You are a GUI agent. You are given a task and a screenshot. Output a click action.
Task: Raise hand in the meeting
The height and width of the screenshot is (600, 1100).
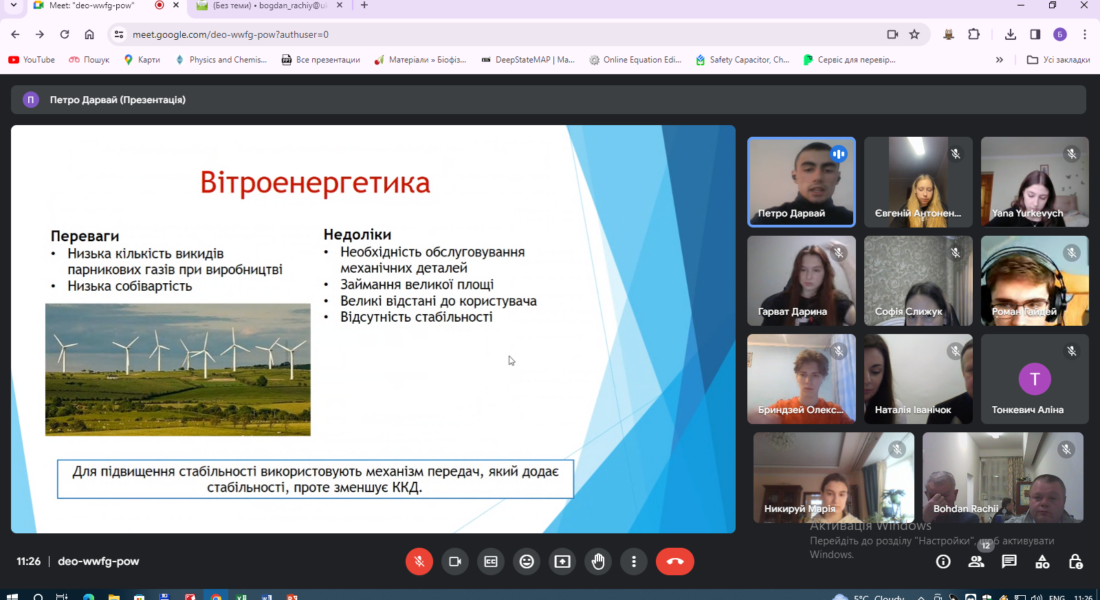pyautogui.click(x=598, y=562)
